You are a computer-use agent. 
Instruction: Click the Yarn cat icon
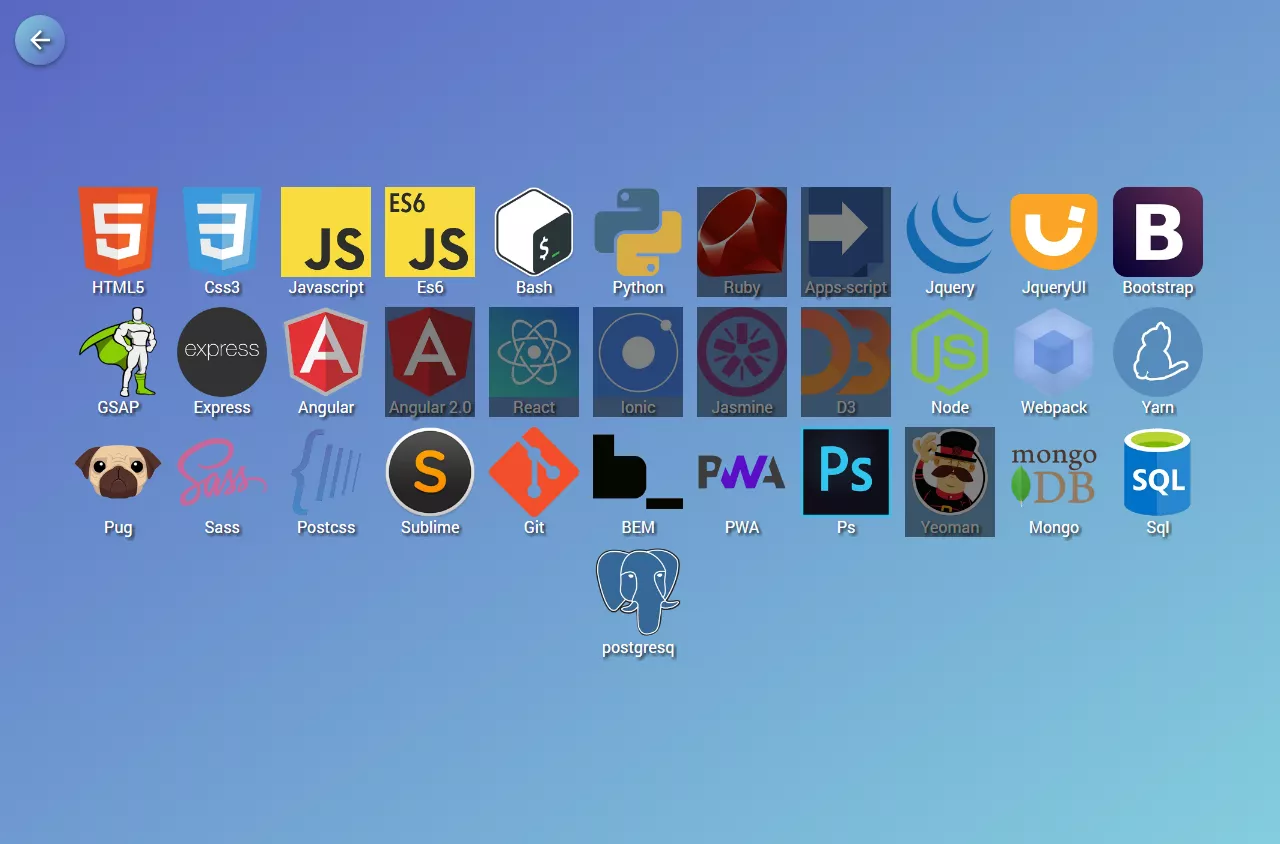click(1158, 352)
